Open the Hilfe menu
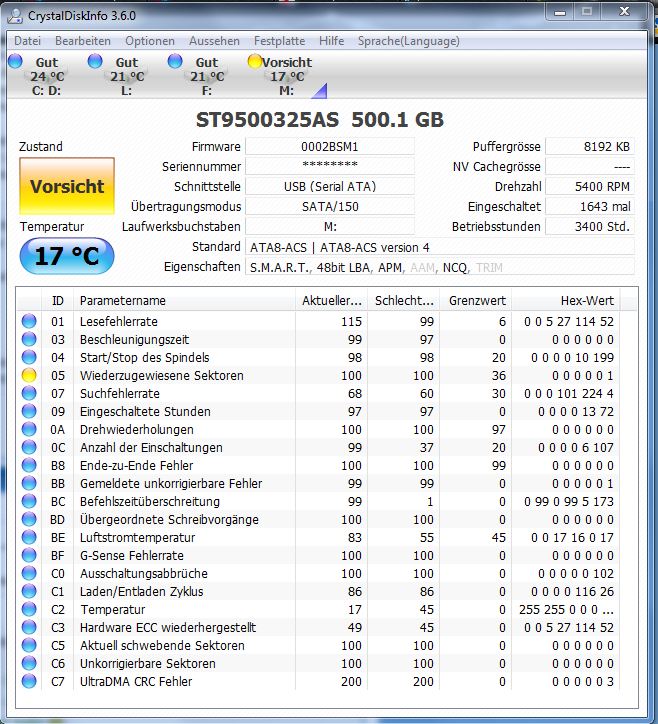Image resolution: width=658 pixels, height=724 pixels. pyautogui.click(x=332, y=41)
